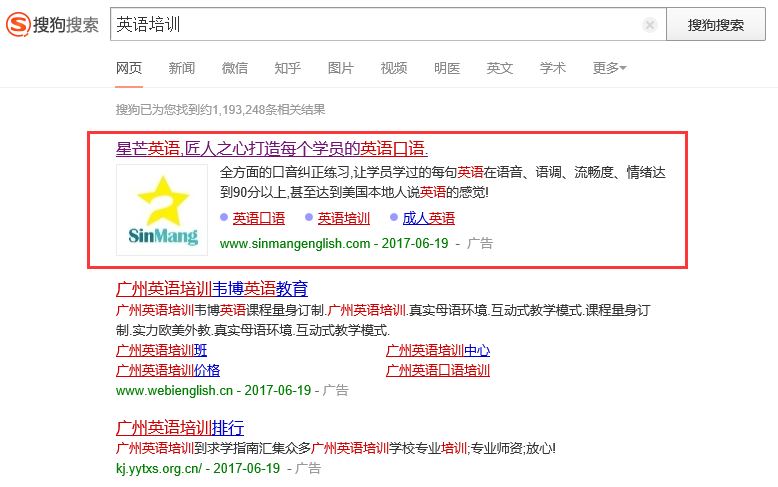
Task: Select the 网页 tab
Action: [x=129, y=68]
